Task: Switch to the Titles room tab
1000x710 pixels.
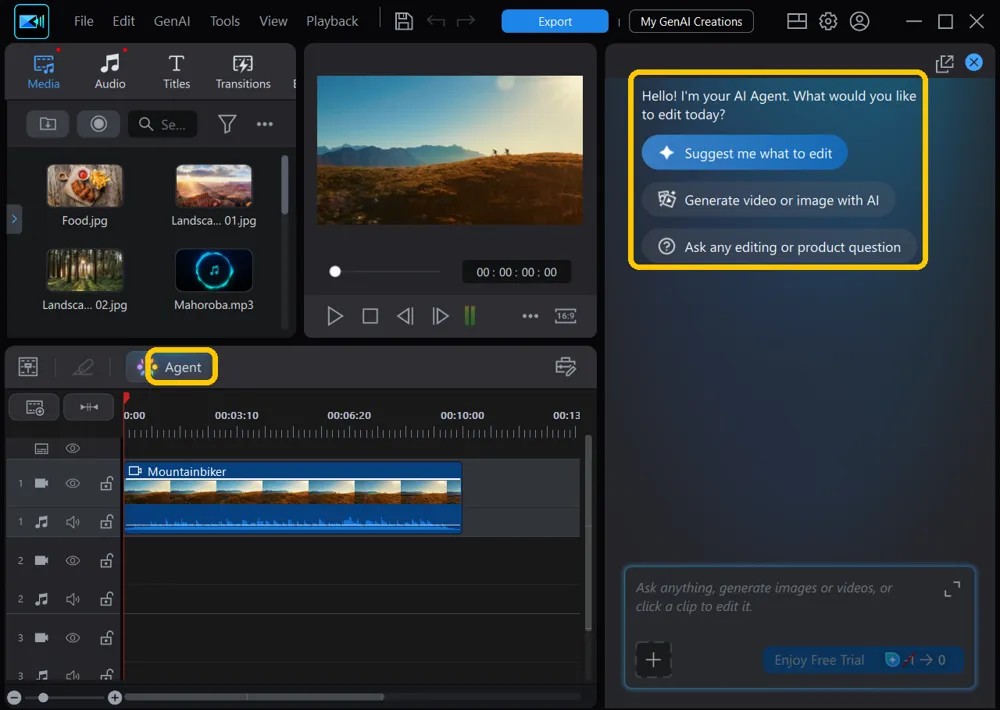Action: (x=176, y=71)
